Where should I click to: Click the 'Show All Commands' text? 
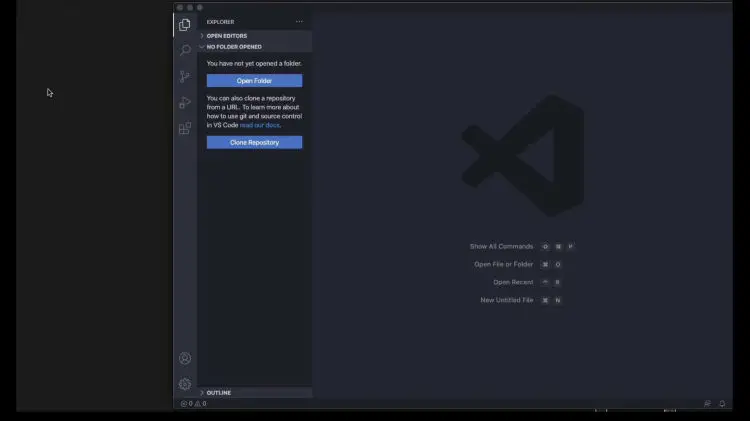(x=501, y=246)
